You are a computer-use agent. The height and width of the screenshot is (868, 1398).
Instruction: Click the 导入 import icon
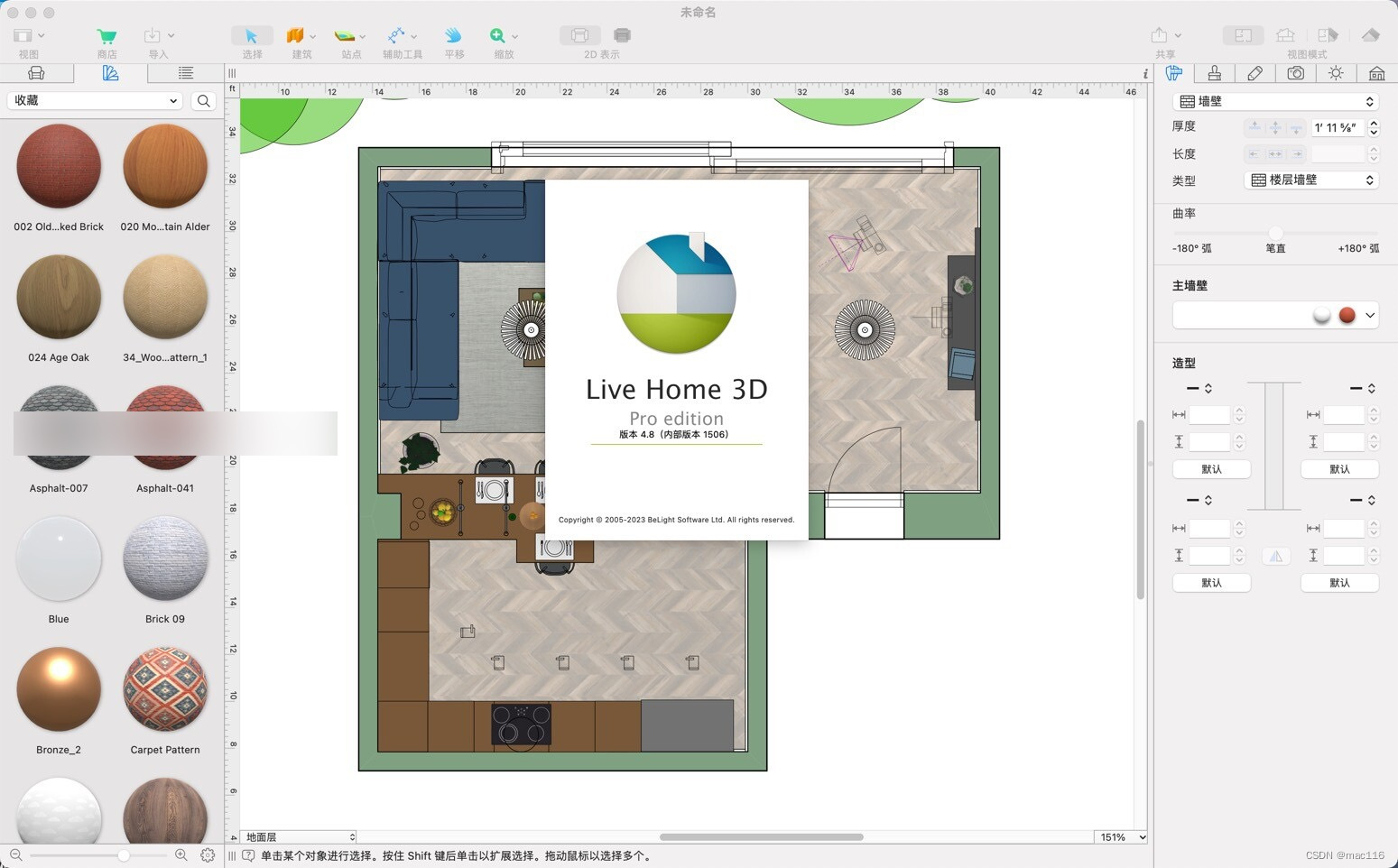pyautogui.click(x=152, y=36)
